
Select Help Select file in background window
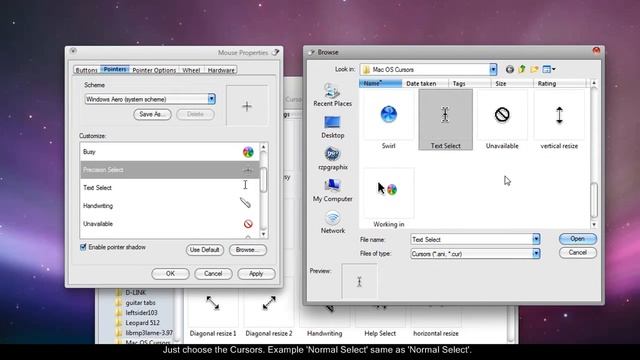[x=380, y=320]
